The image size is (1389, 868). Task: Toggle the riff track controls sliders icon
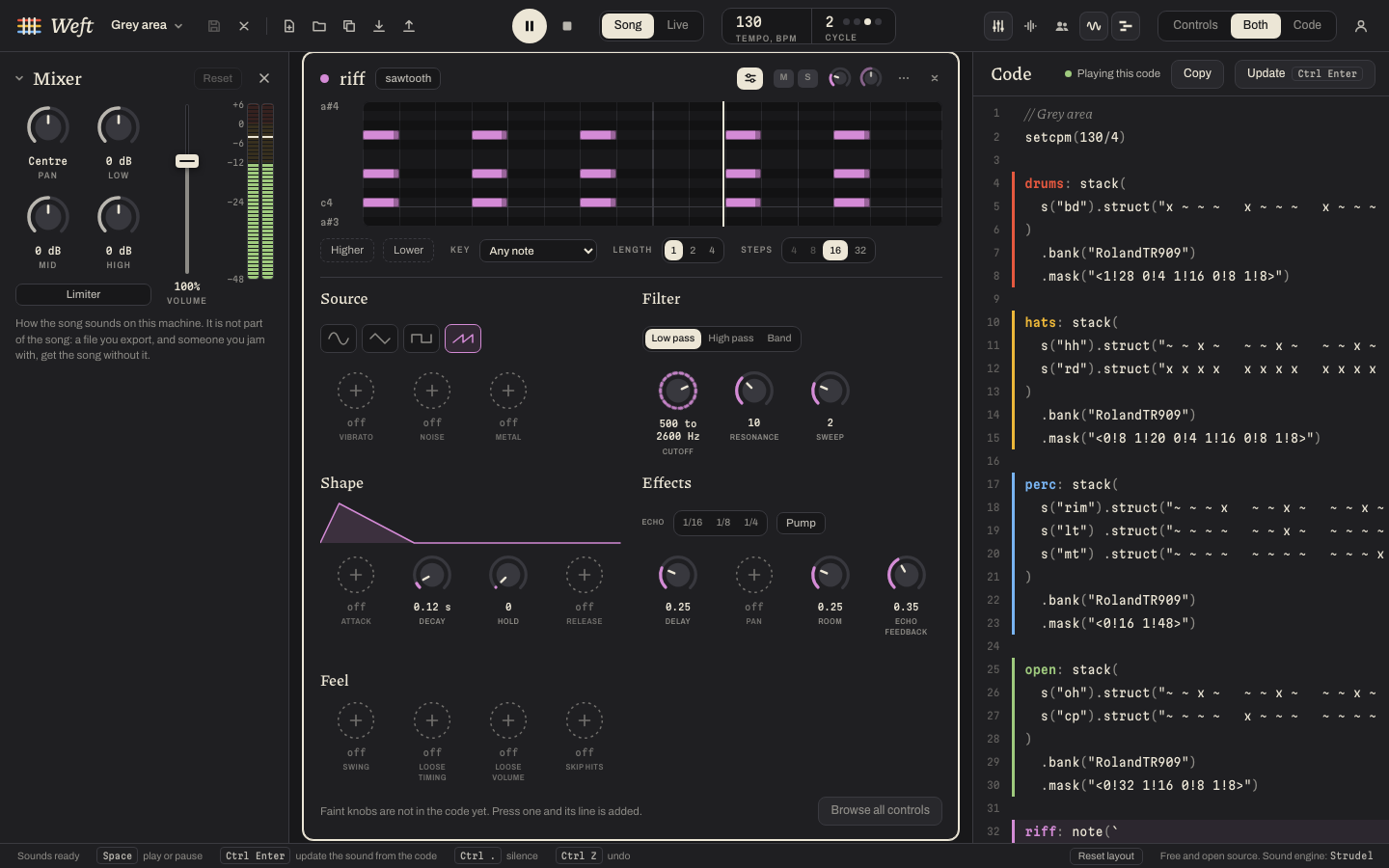pyautogui.click(x=749, y=78)
